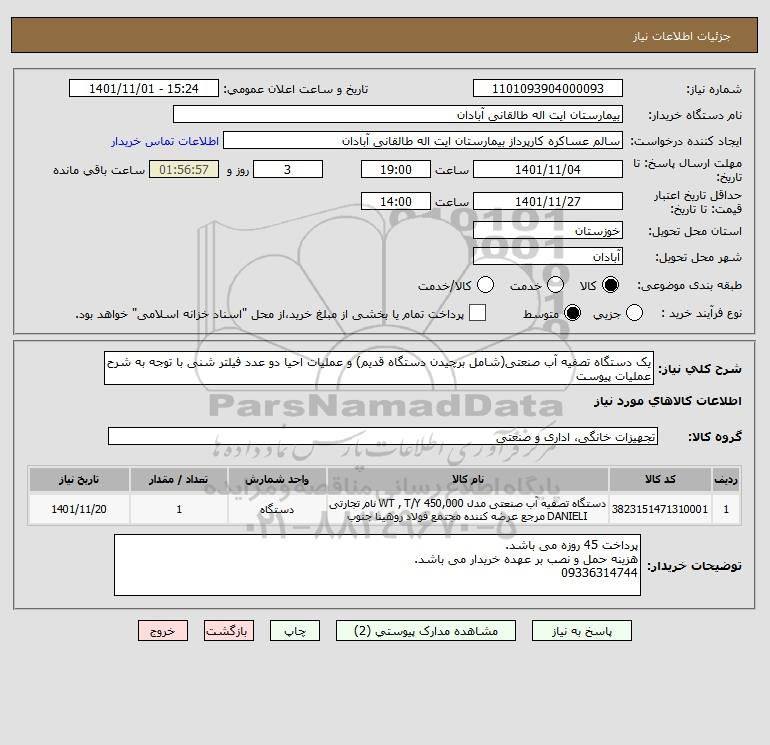Click the 'ردیف' column header
The height and width of the screenshot is (745, 770).
pyautogui.click(x=726, y=479)
